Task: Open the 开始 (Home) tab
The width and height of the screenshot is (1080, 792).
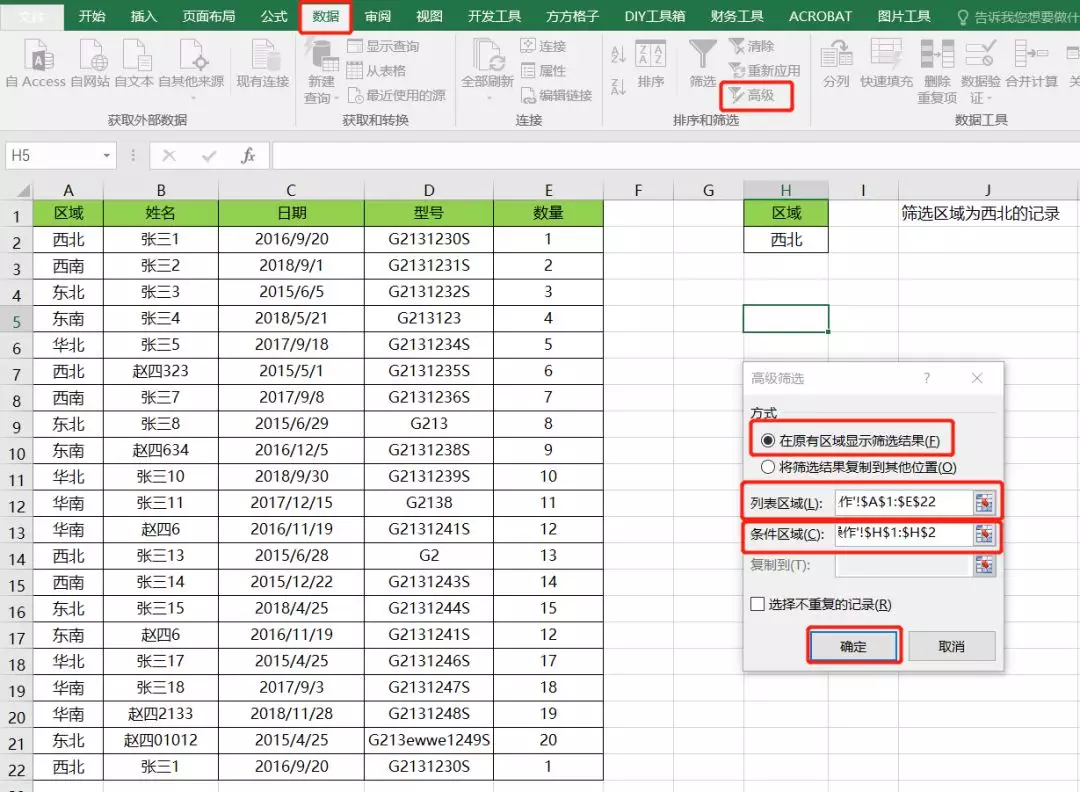Action: pyautogui.click(x=92, y=16)
